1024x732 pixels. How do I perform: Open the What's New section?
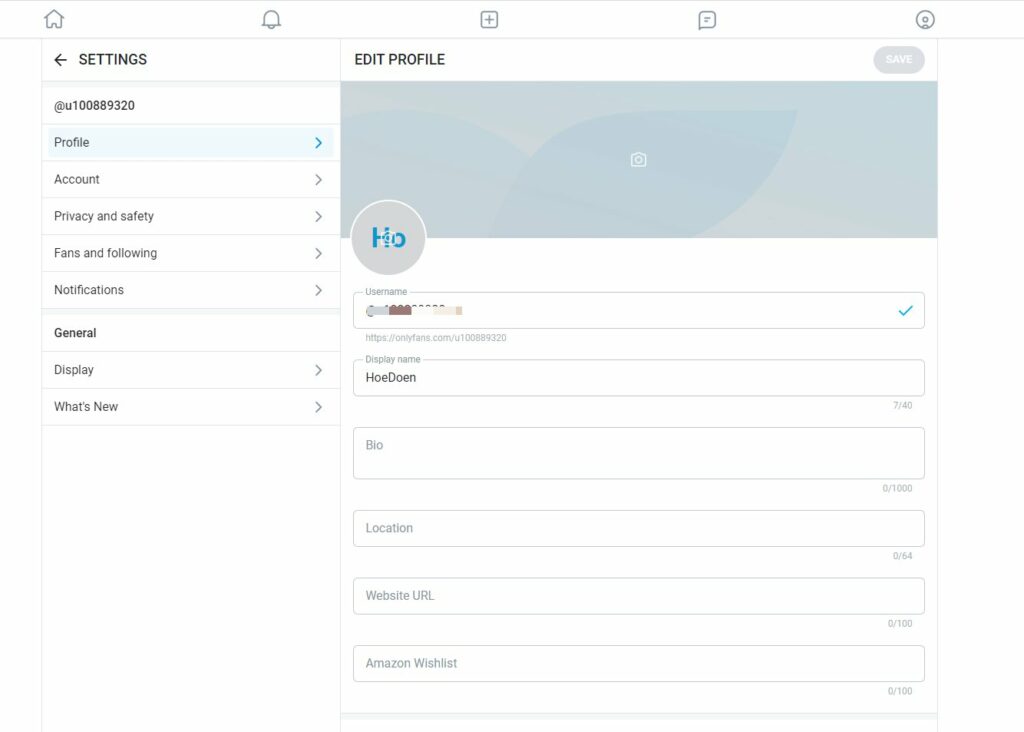tap(191, 407)
